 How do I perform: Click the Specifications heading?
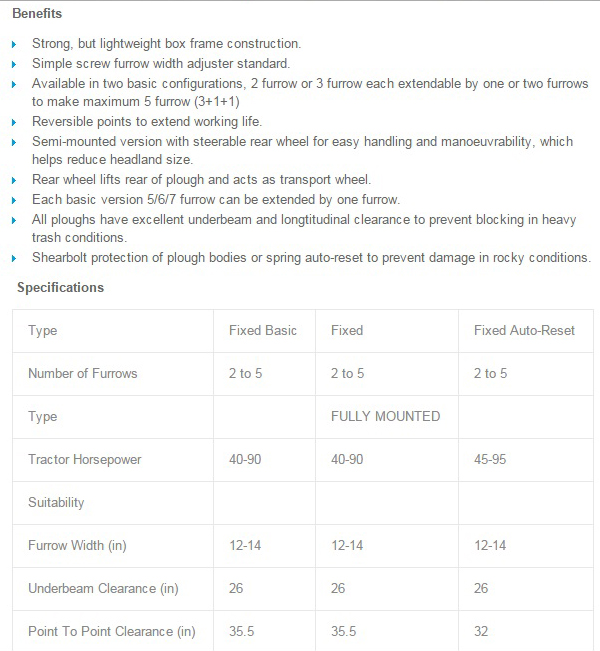pos(60,288)
